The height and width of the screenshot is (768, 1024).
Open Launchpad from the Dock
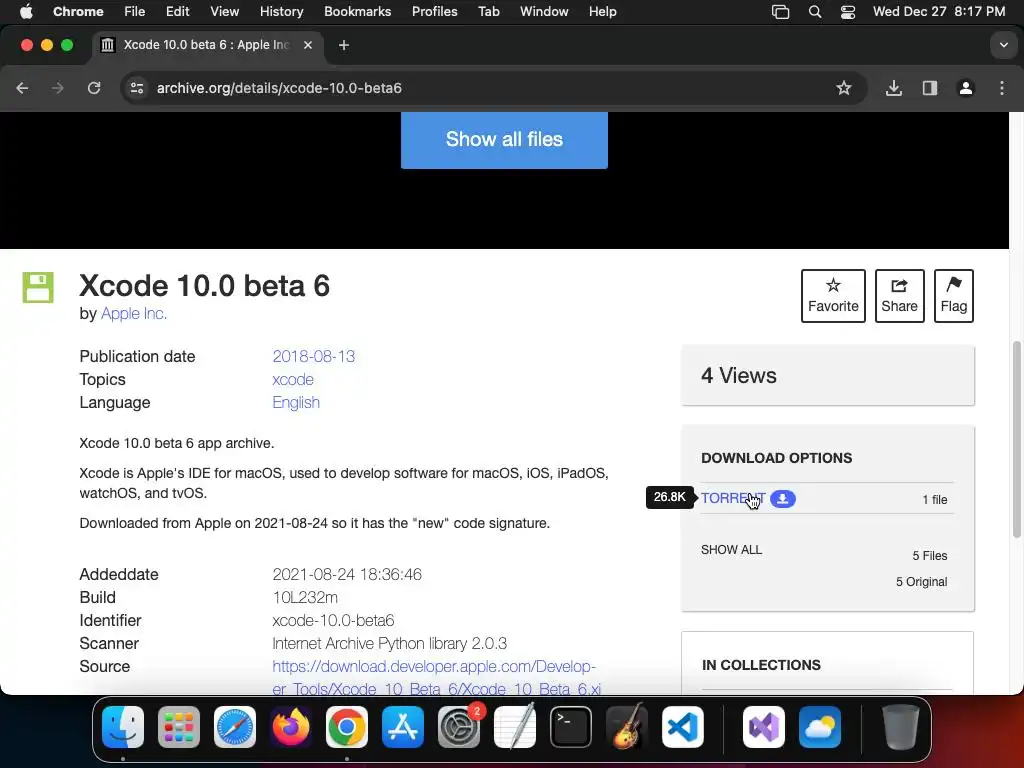coord(179,727)
